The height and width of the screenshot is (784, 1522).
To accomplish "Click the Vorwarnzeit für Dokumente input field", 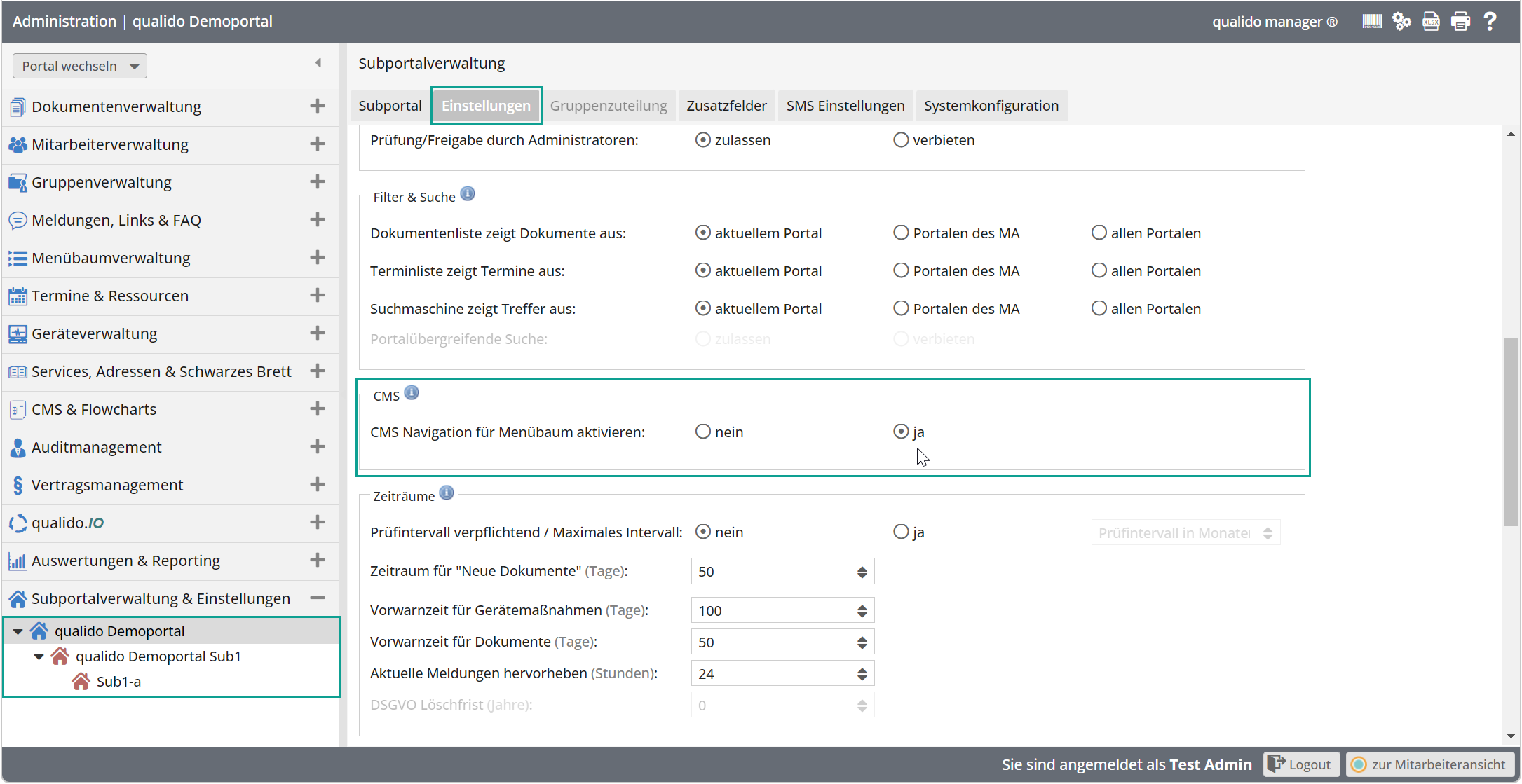I will (782, 642).
